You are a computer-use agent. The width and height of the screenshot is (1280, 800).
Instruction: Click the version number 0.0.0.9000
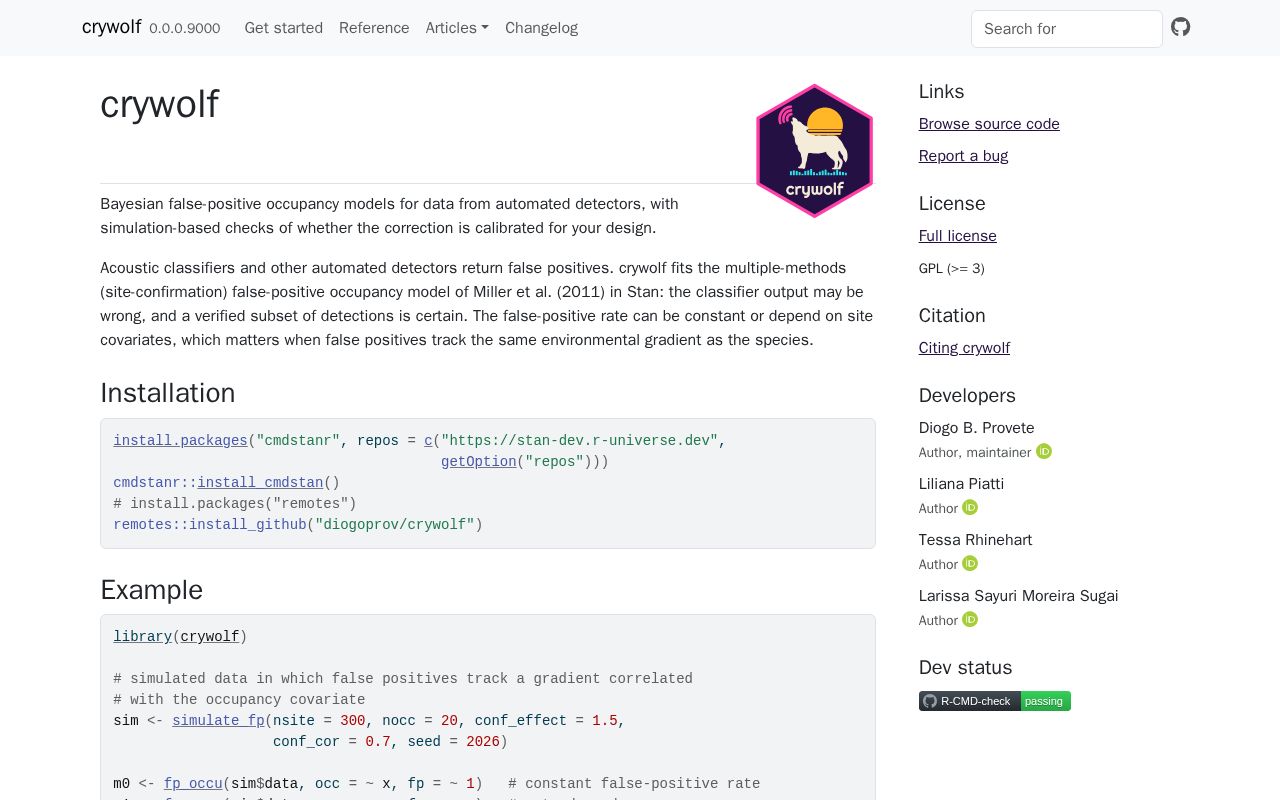point(185,29)
